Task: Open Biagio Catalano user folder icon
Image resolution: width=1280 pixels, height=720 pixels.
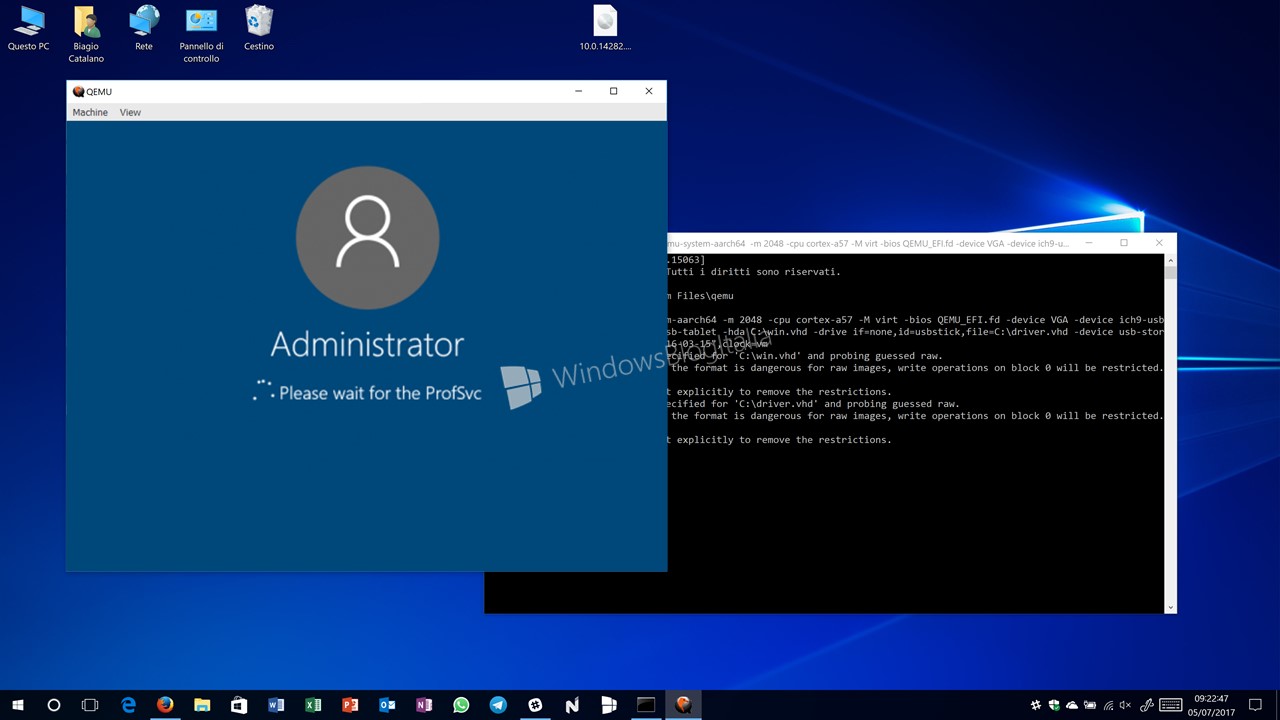Action: [86, 33]
